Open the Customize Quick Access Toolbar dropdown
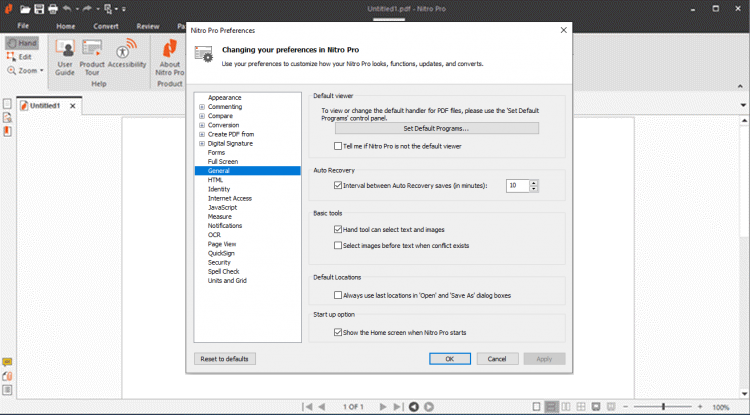 click(x=124, y=9)
